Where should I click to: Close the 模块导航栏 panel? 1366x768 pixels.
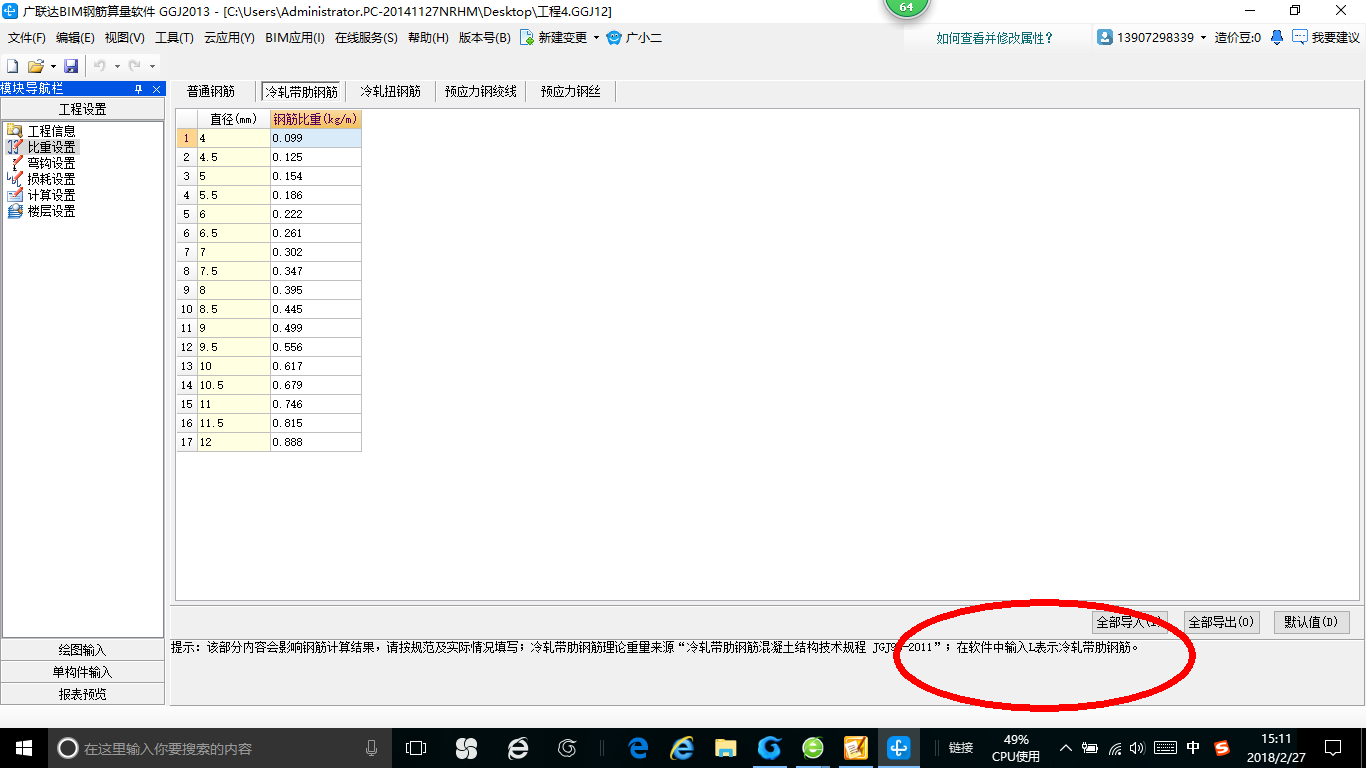(156, 89)
